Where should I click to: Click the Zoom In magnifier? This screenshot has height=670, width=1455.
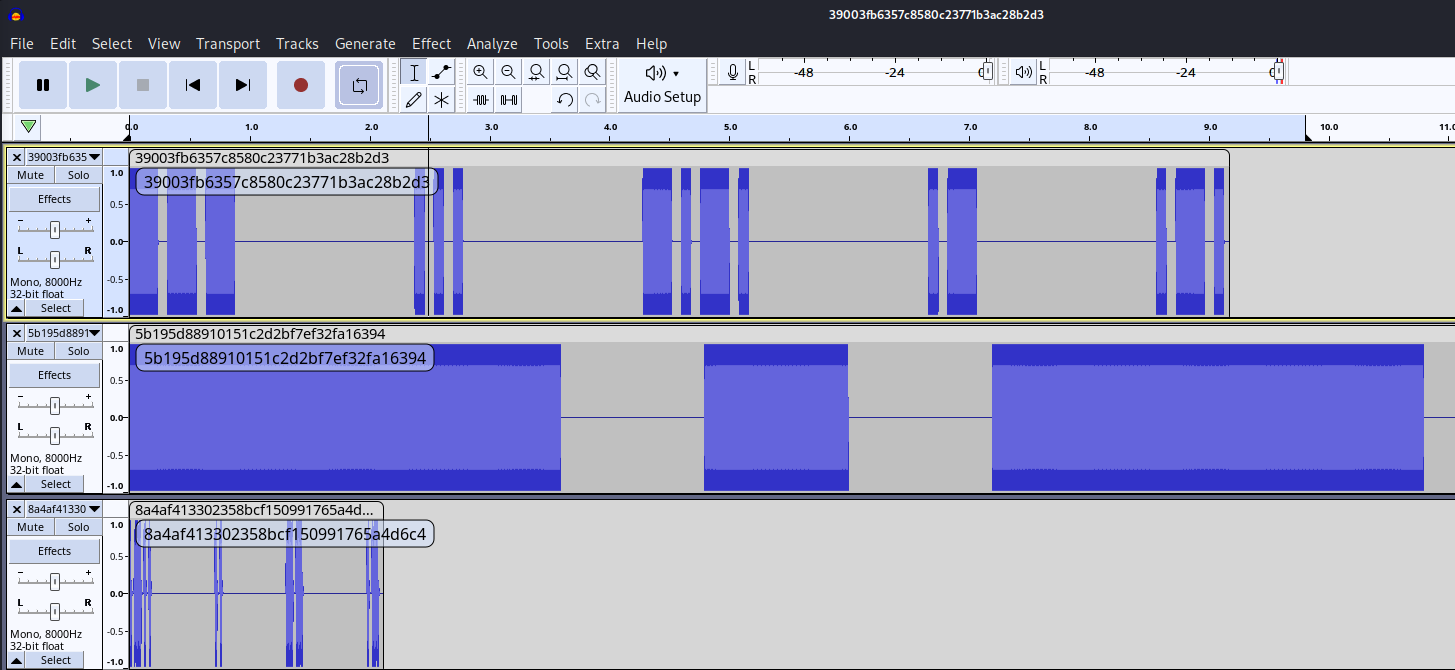(x=481, y=72)
